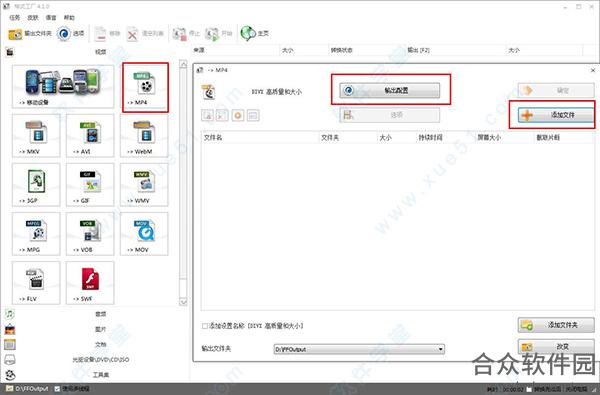
Task: Select the -> MKV format icon
Action: pos(36,136)
